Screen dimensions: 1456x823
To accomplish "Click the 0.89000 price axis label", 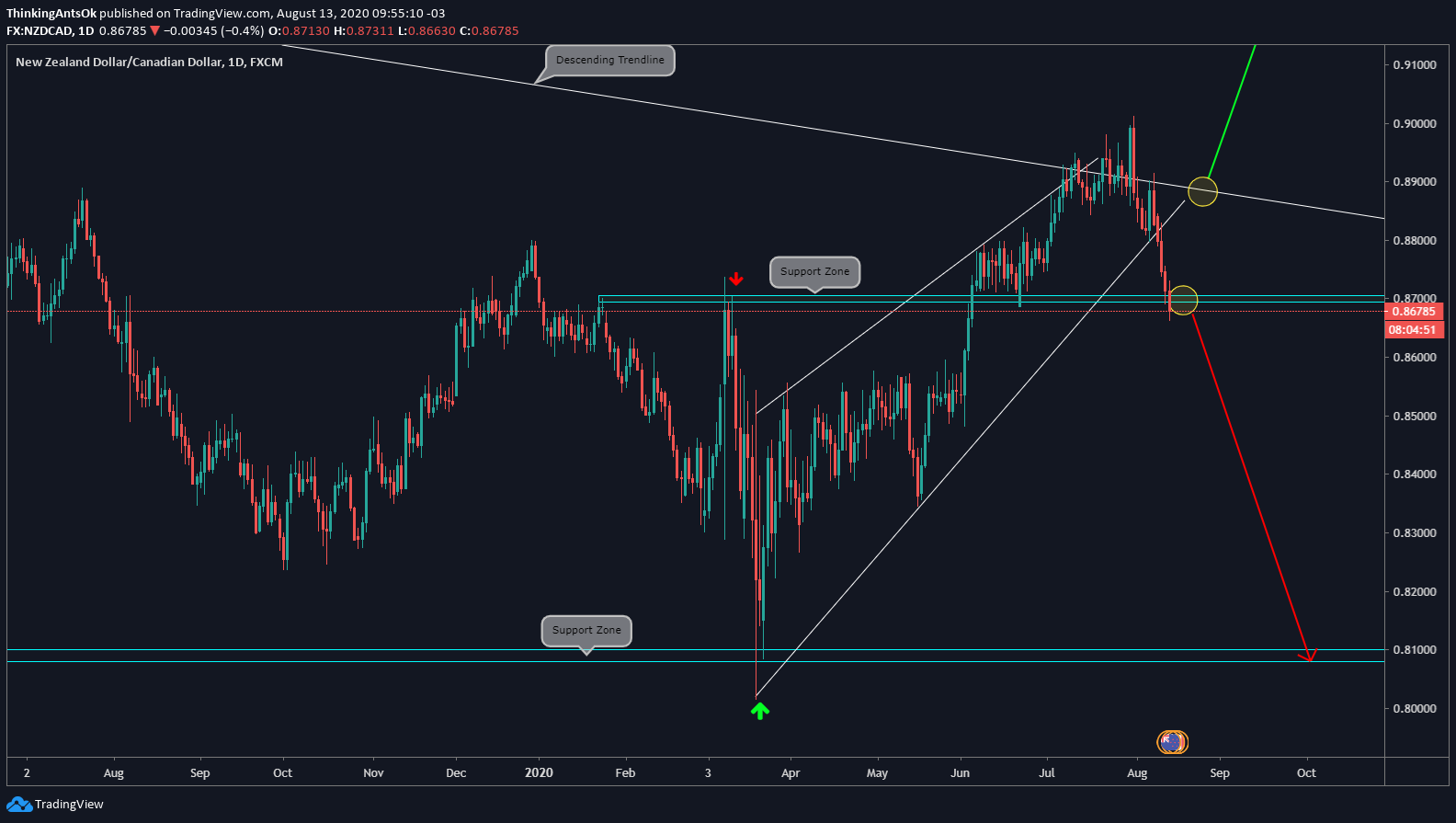I will (x=1415, y=182).
